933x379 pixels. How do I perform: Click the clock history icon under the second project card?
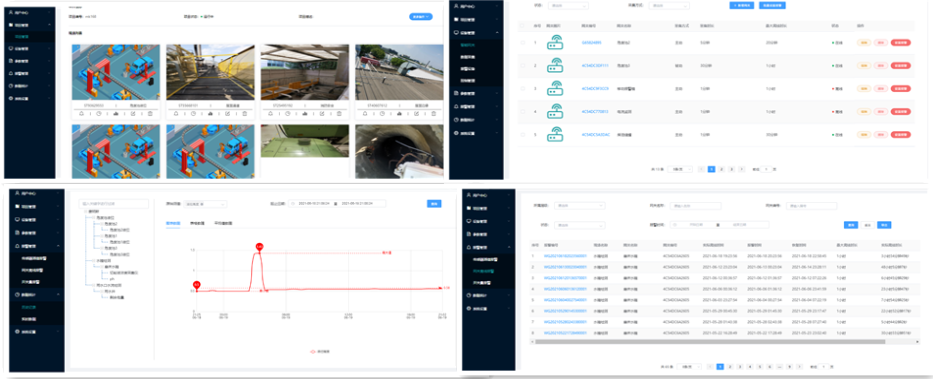point(193,113)
